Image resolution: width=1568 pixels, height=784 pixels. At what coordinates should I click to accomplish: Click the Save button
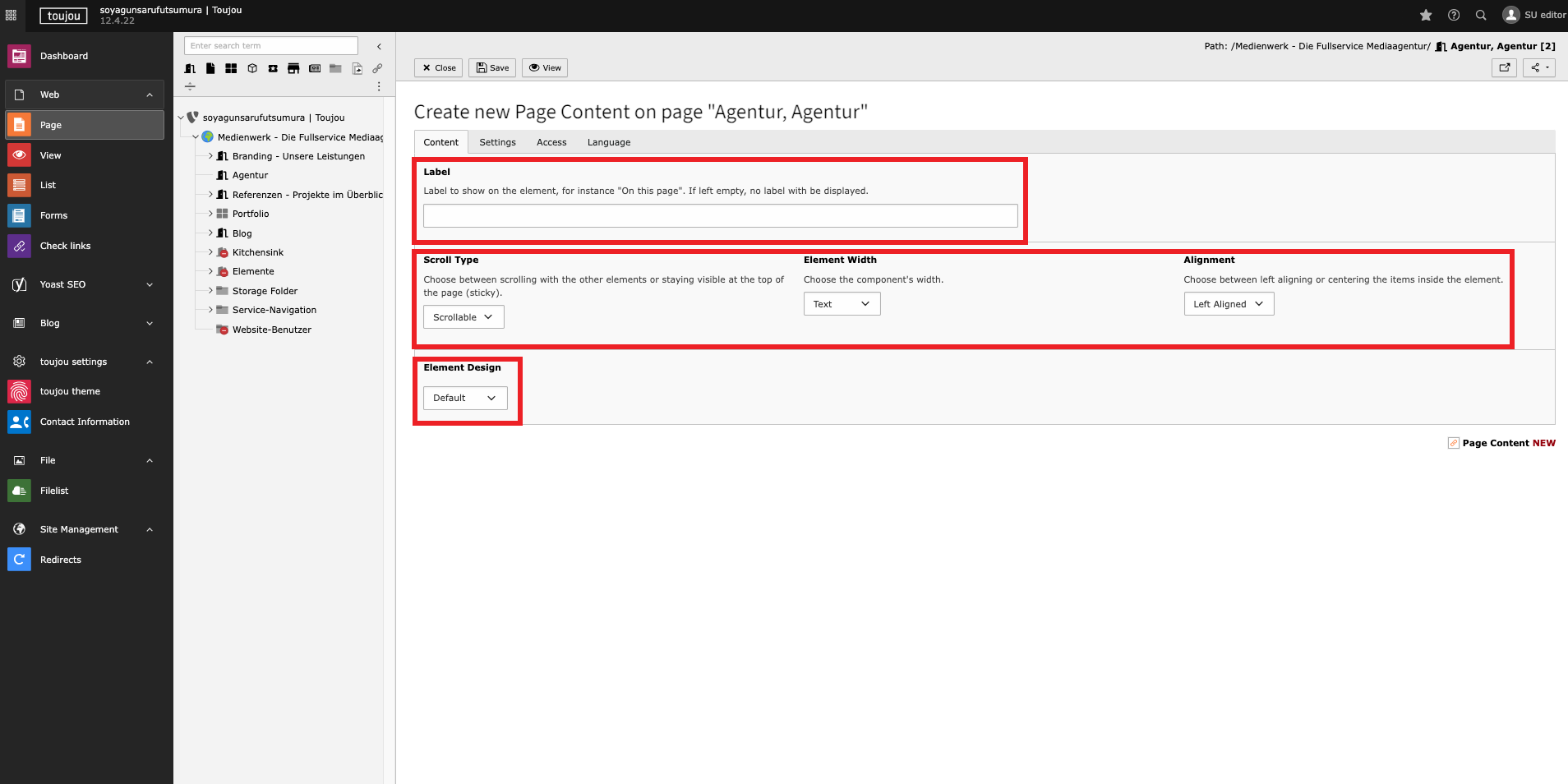pos(492,67)
